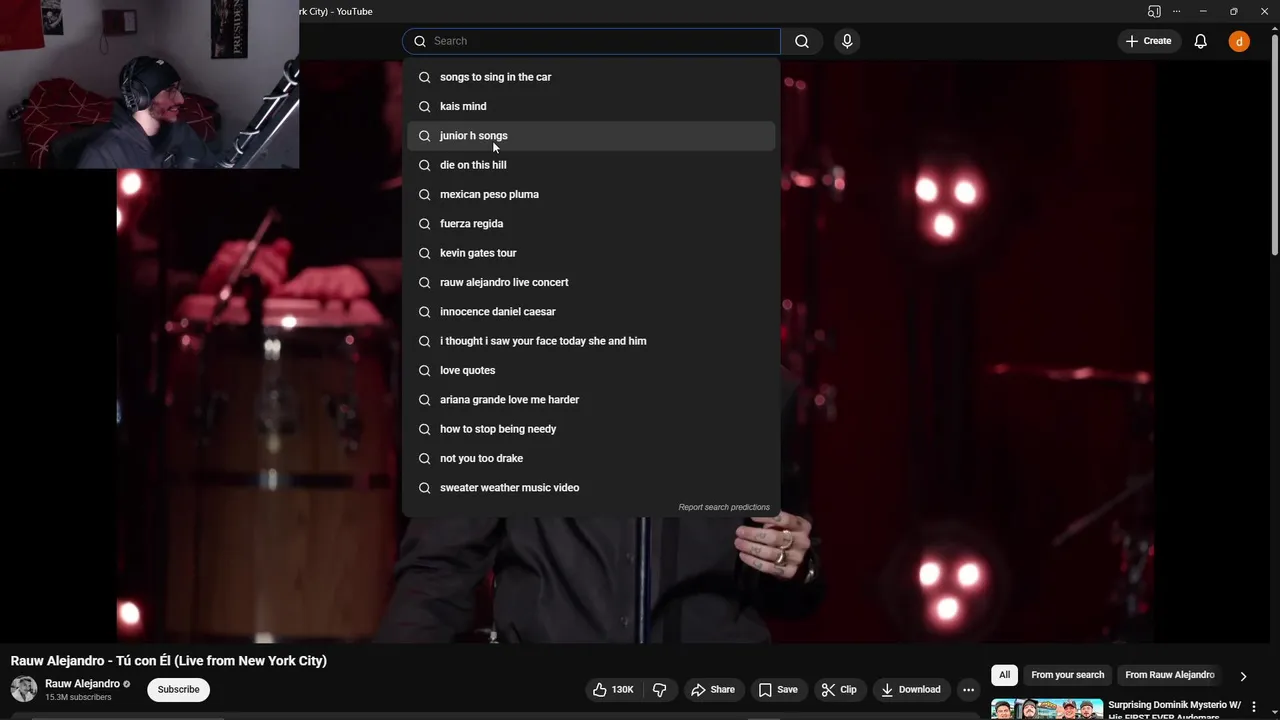Open Rauw Alejandro channel name link
Screen dimensions: 1280x720
[x=82, y=684]
